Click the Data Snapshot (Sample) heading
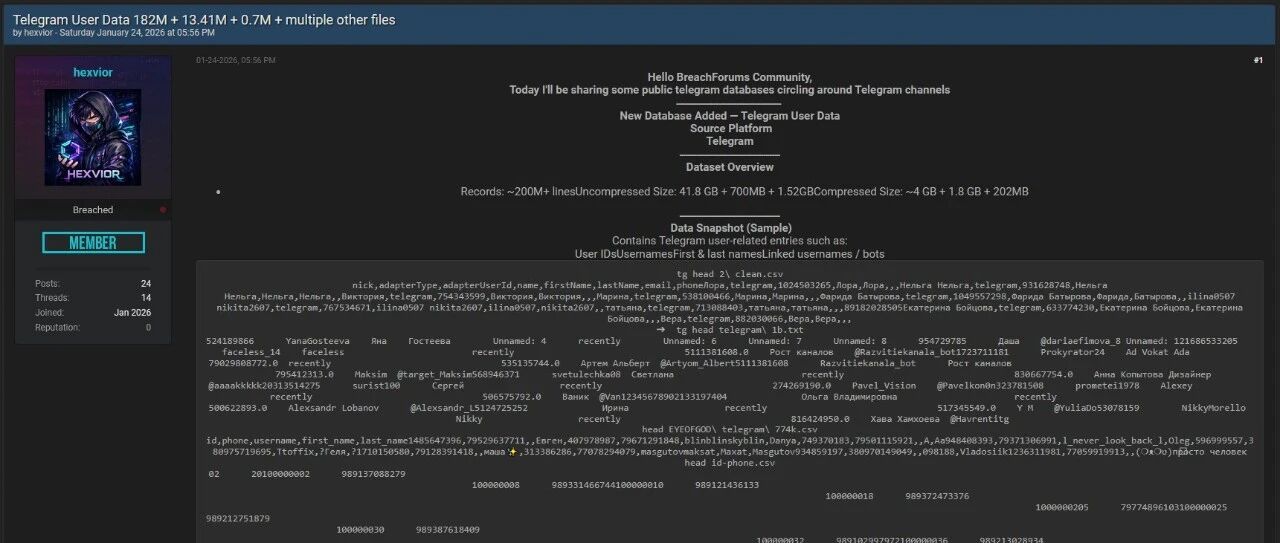 [x=730, y=228]
